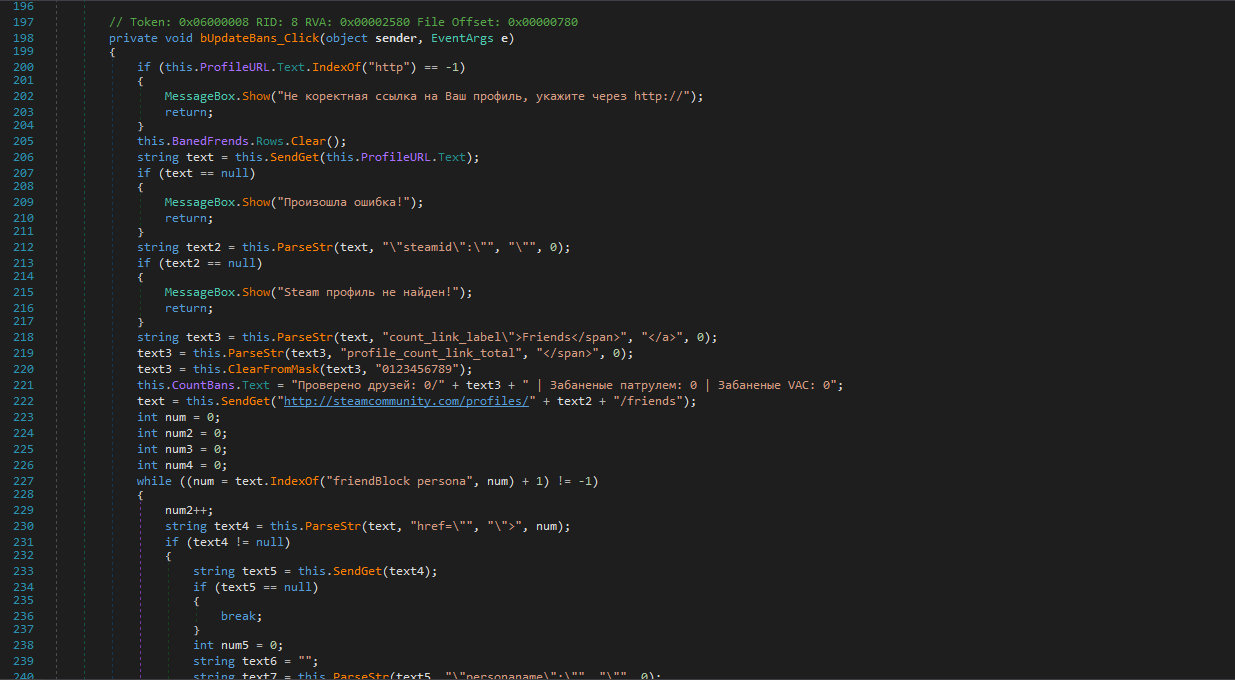1235x680 pixels.
Task: Click the EventArgs type in method signature
Action: coord(466,38)
